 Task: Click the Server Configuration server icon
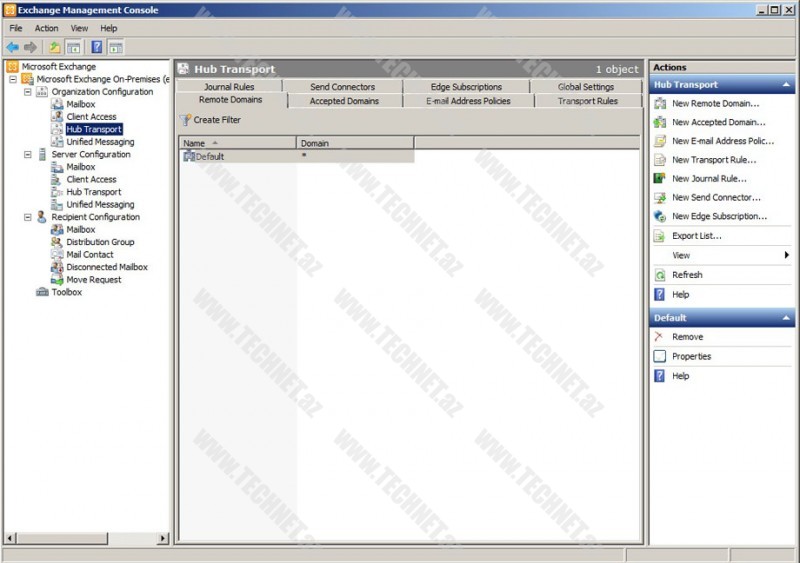(42, 154)
